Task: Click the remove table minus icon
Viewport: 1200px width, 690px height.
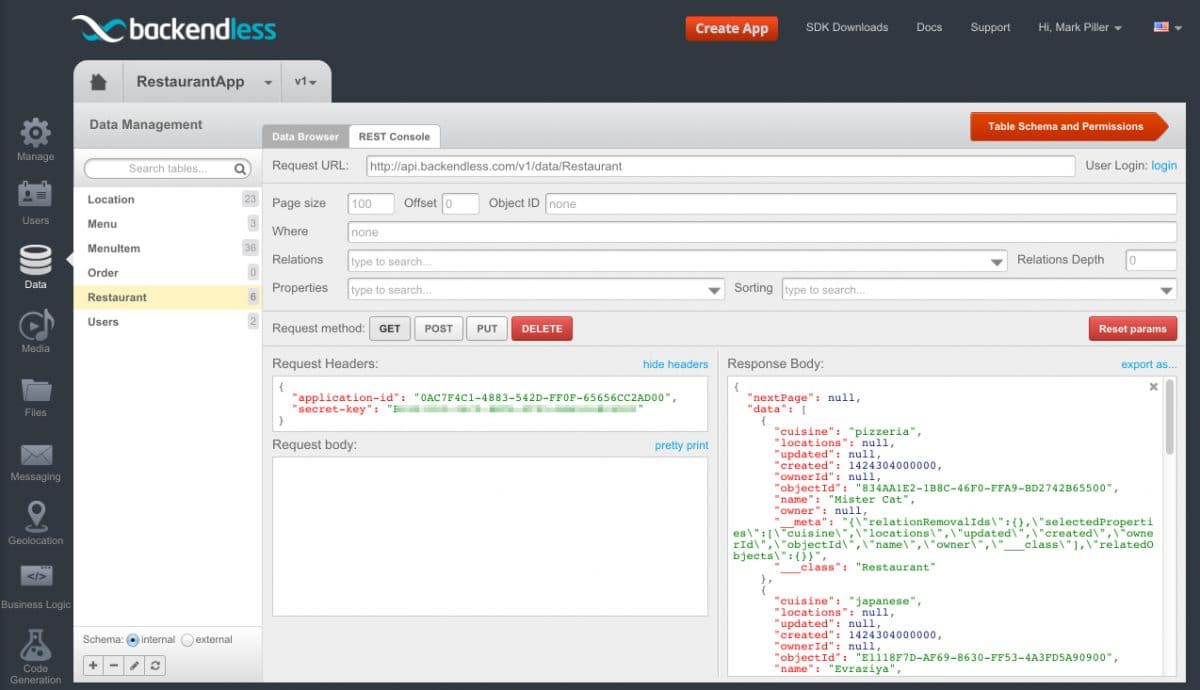Action: point(114,665)
